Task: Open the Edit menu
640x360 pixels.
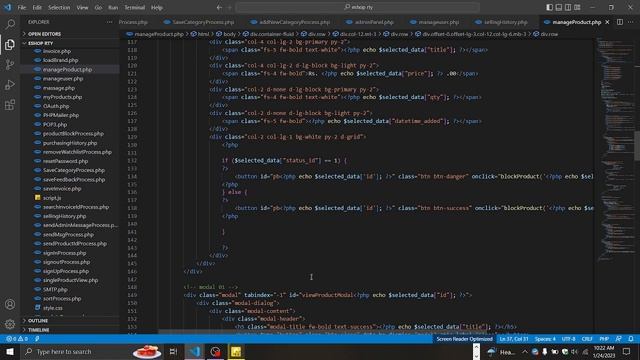Action: pos(37,7)
